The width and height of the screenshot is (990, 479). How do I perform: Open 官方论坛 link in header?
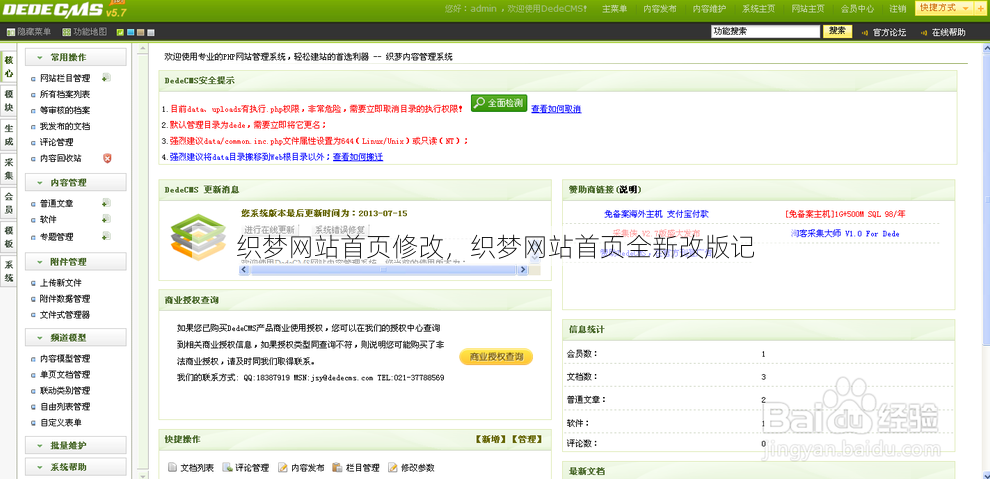click(x=889, y=32)
